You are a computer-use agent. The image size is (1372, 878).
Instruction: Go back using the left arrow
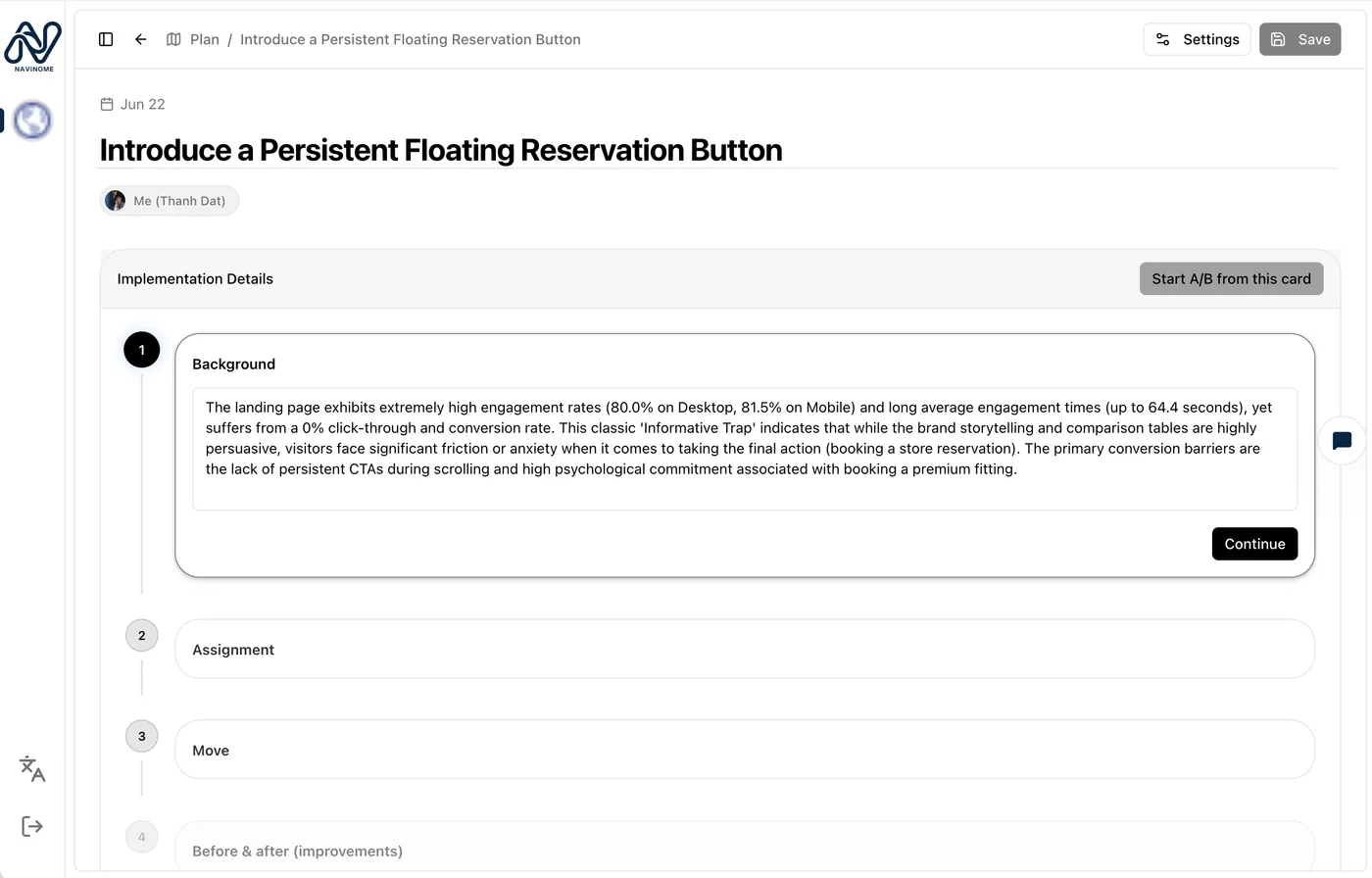[140, 39]
